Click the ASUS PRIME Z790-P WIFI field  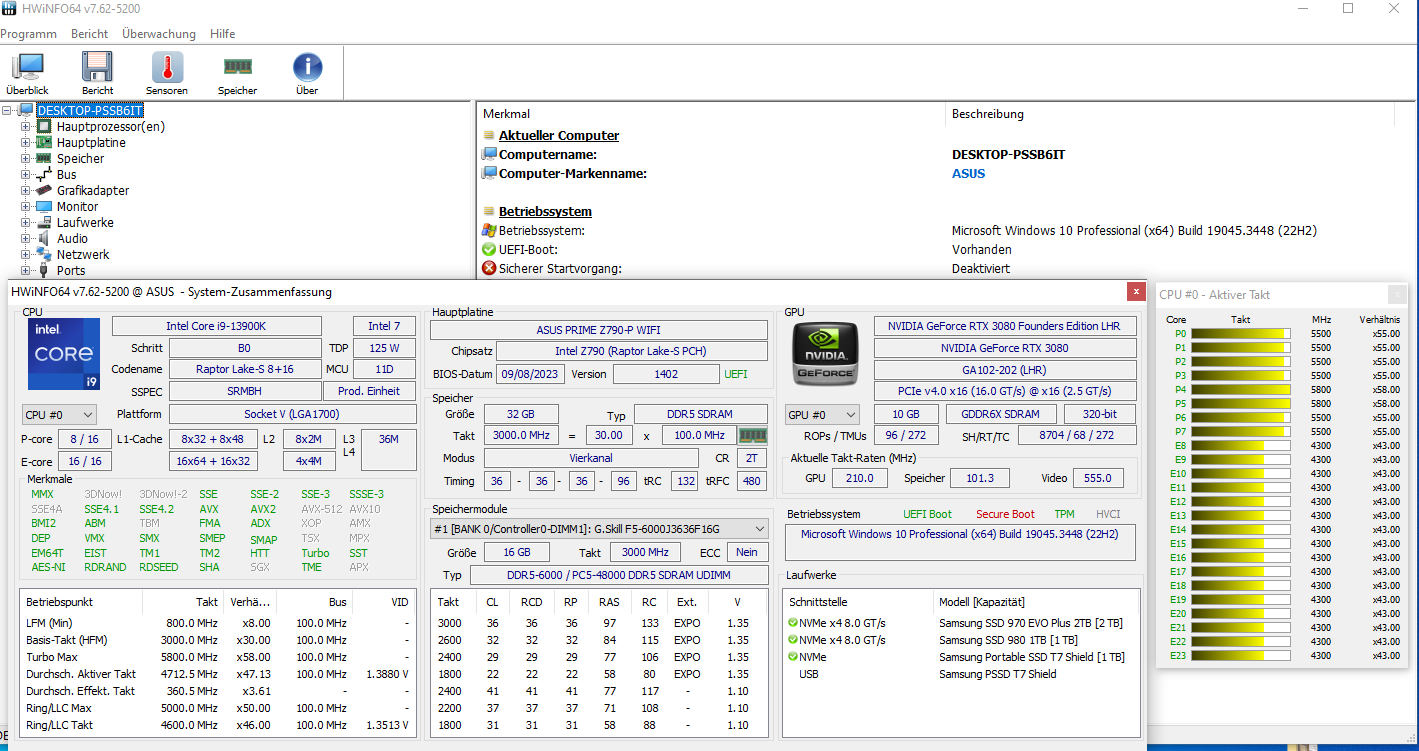pos(599,330)
